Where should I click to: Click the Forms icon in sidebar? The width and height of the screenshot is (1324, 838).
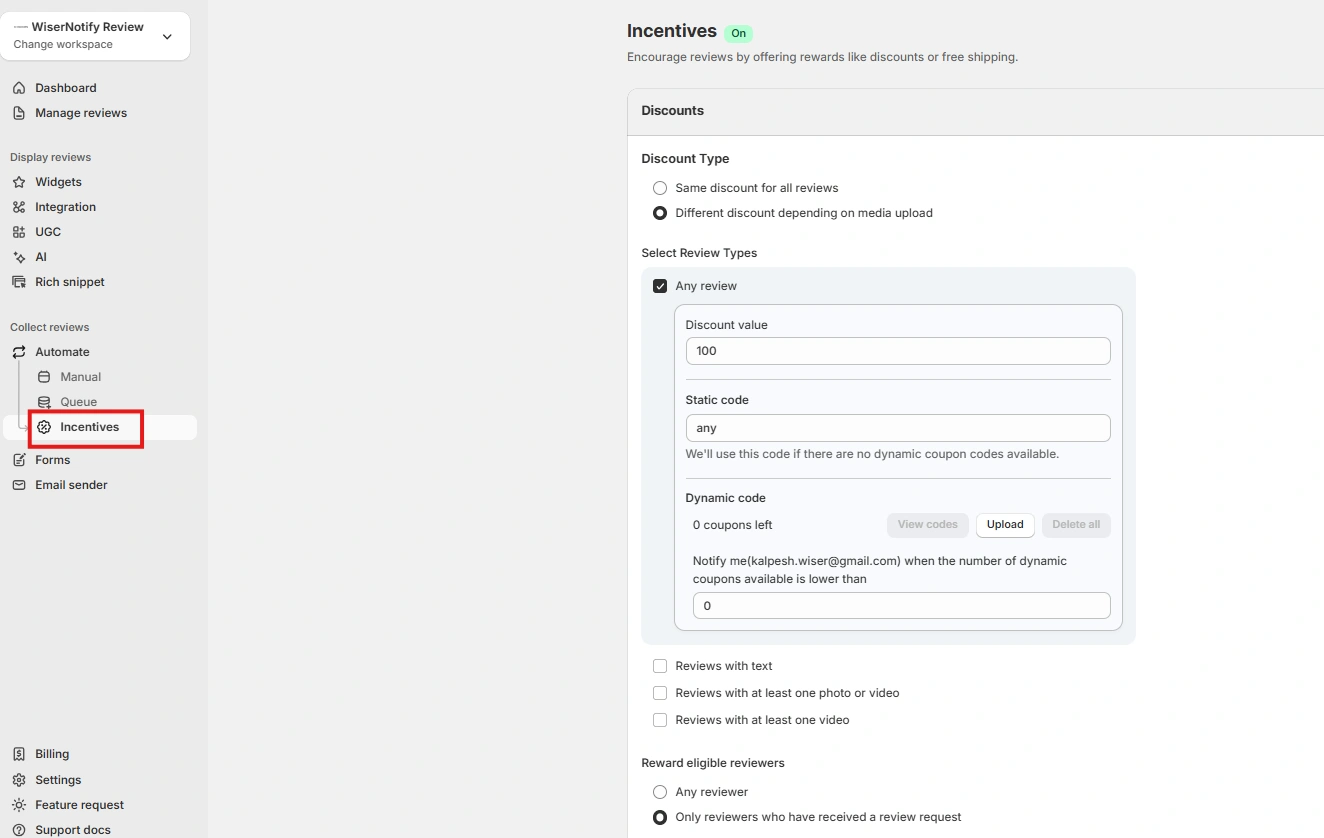click(18, 460)
